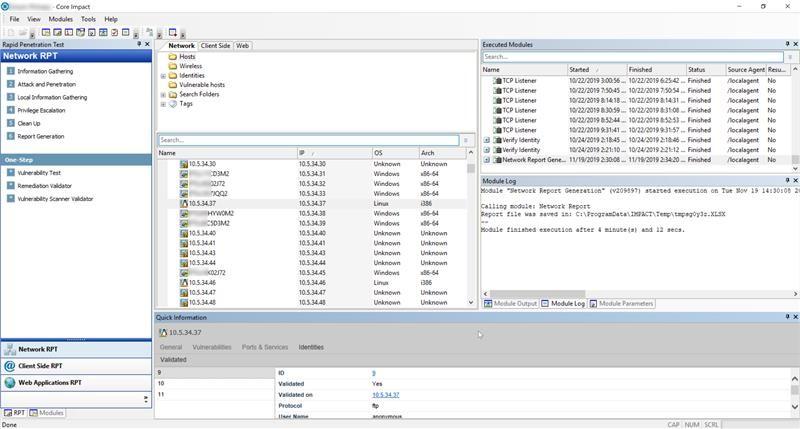Click the Module Log horizontal scrollbar thumb
The height and width of the screenshot is (429, 800).
[537, 294]
